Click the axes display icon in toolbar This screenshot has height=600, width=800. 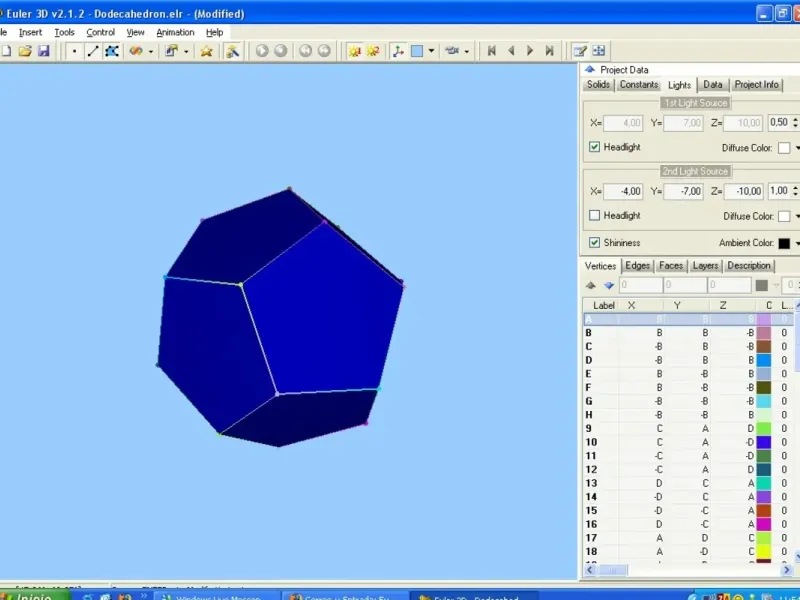tap(398, 51)
